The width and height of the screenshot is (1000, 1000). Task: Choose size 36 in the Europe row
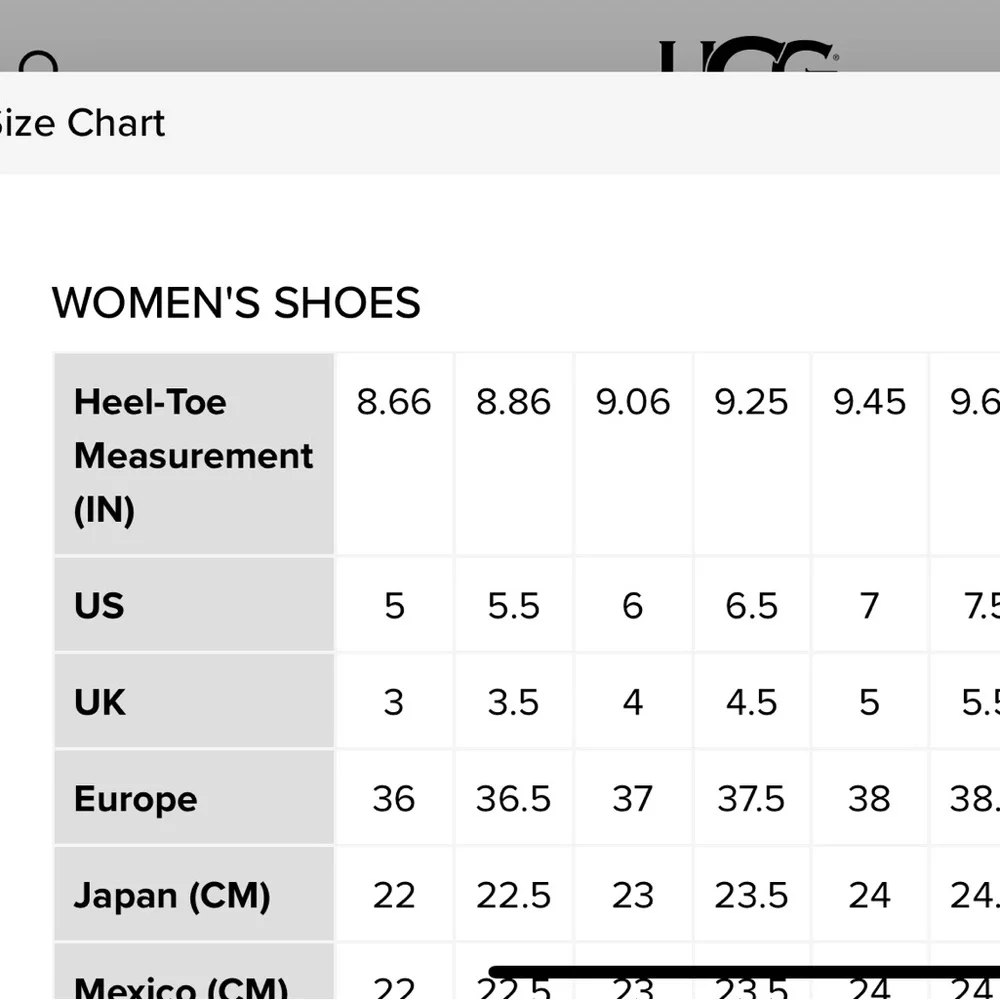tap(394, 798)
